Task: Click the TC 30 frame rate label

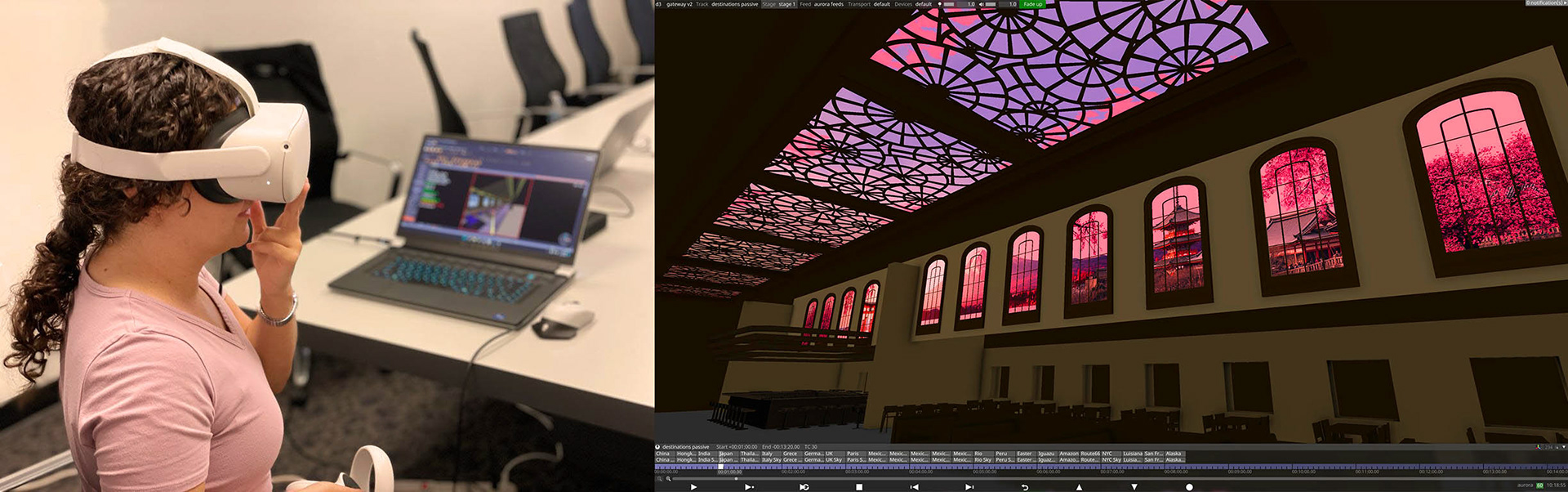Action: pyautogui.click(x=811, y=447)
